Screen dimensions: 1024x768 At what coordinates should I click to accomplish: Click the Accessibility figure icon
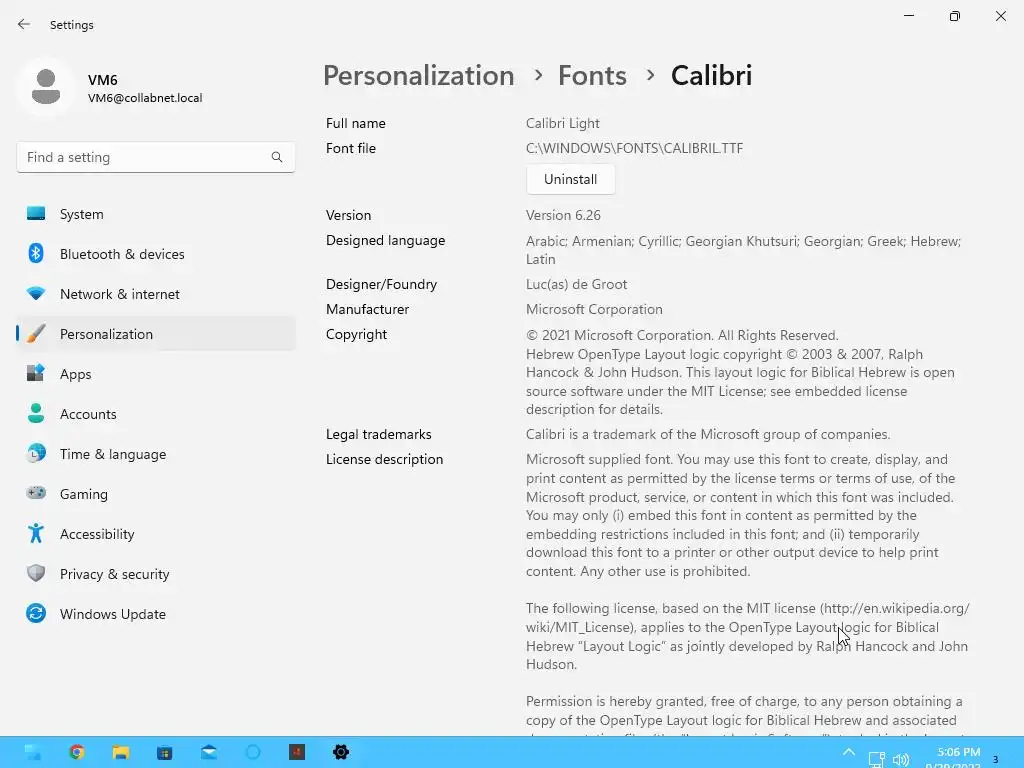[x=36, y=534]
